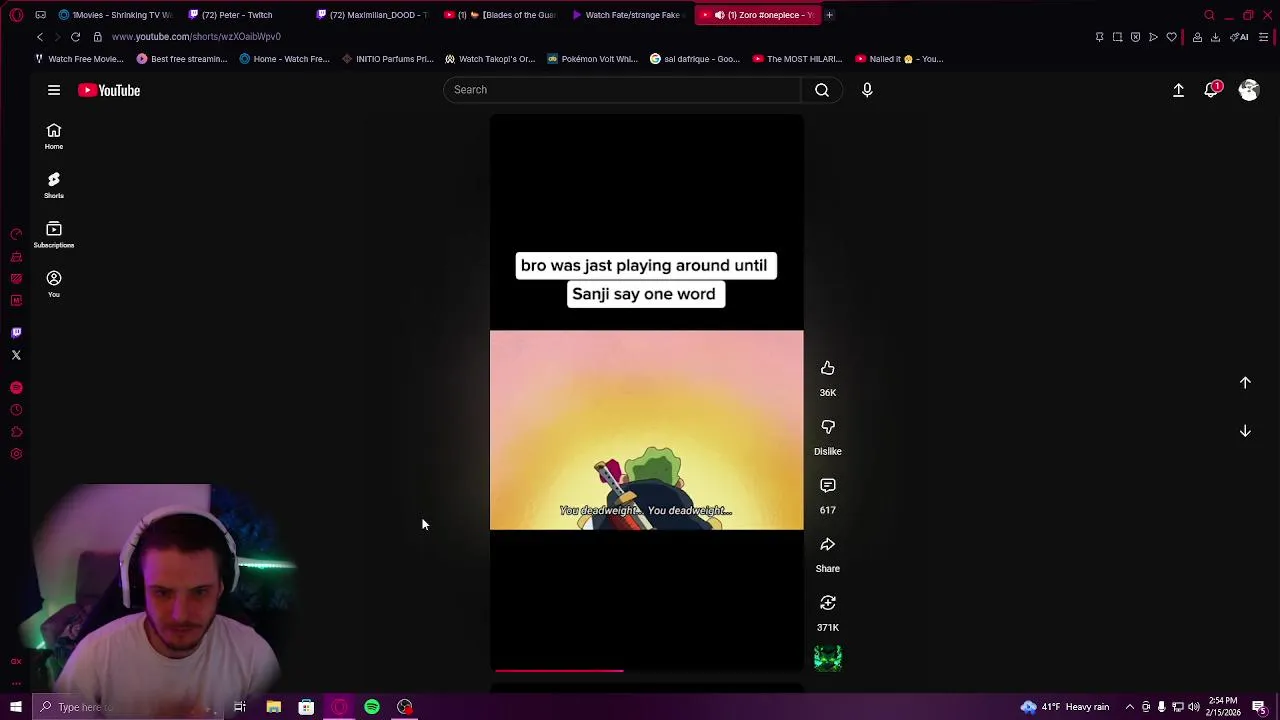The image size is (1280, 720).
Task: Open a new browser tab
Action: [x=829, y=15]
